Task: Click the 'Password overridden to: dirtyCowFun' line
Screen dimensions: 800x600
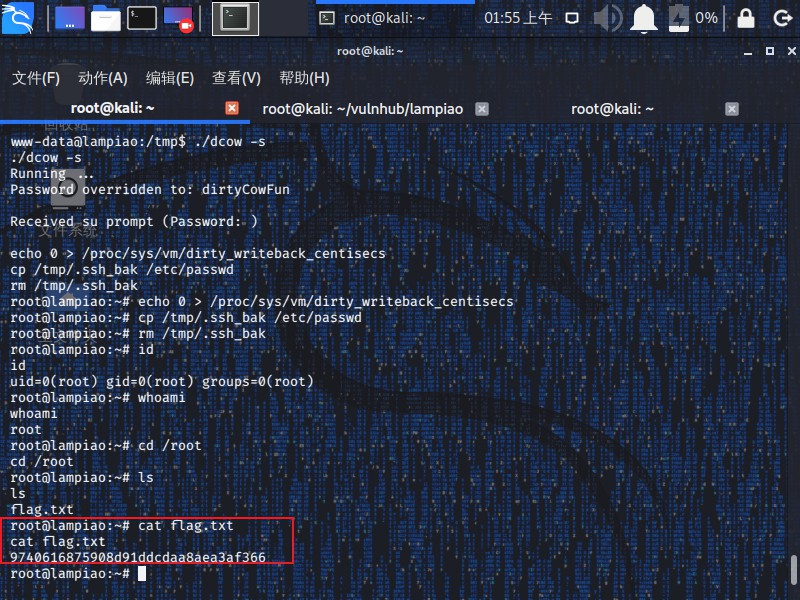Action: (x=150, y=190)
